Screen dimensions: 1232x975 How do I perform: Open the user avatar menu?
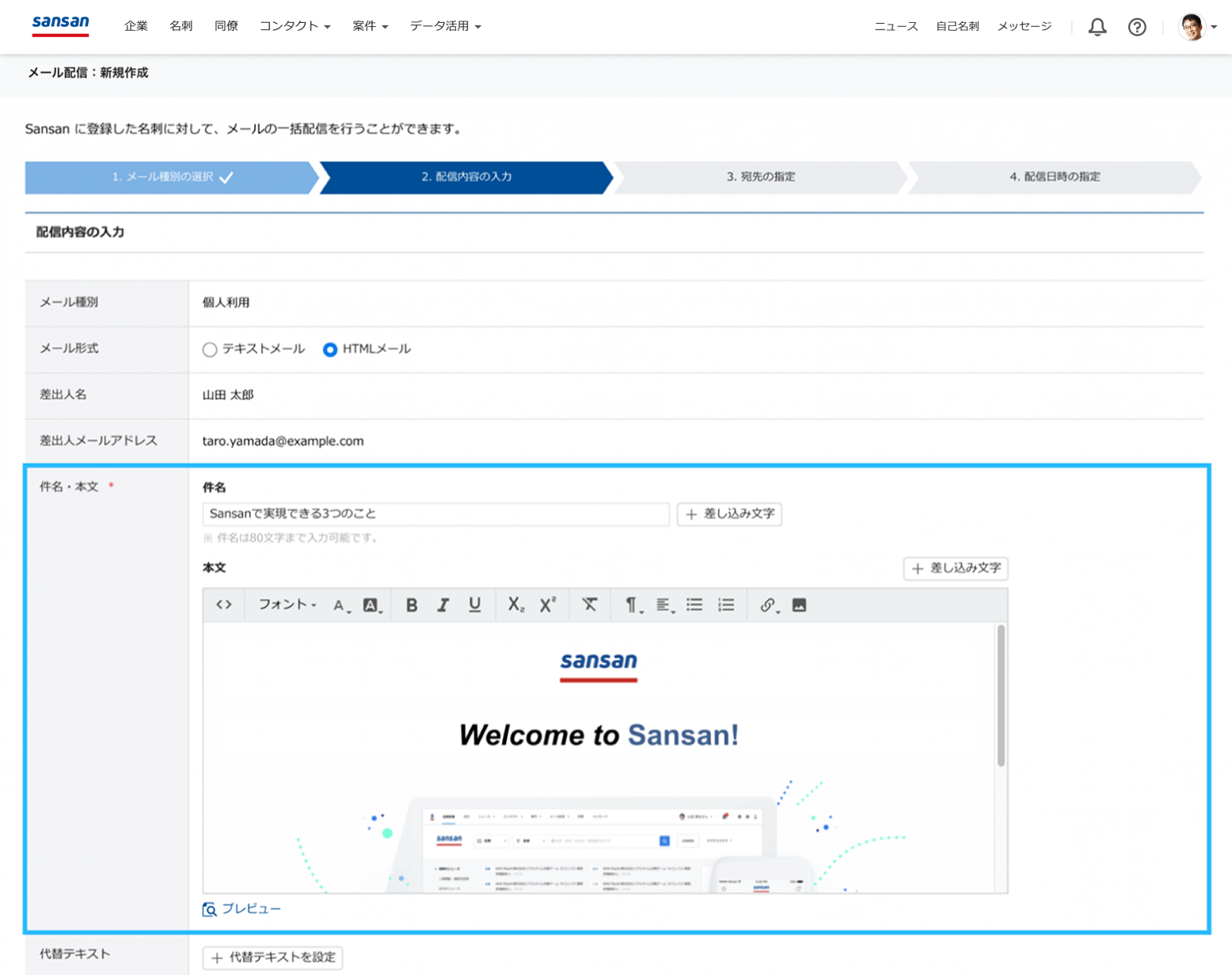coord(1192,27)
